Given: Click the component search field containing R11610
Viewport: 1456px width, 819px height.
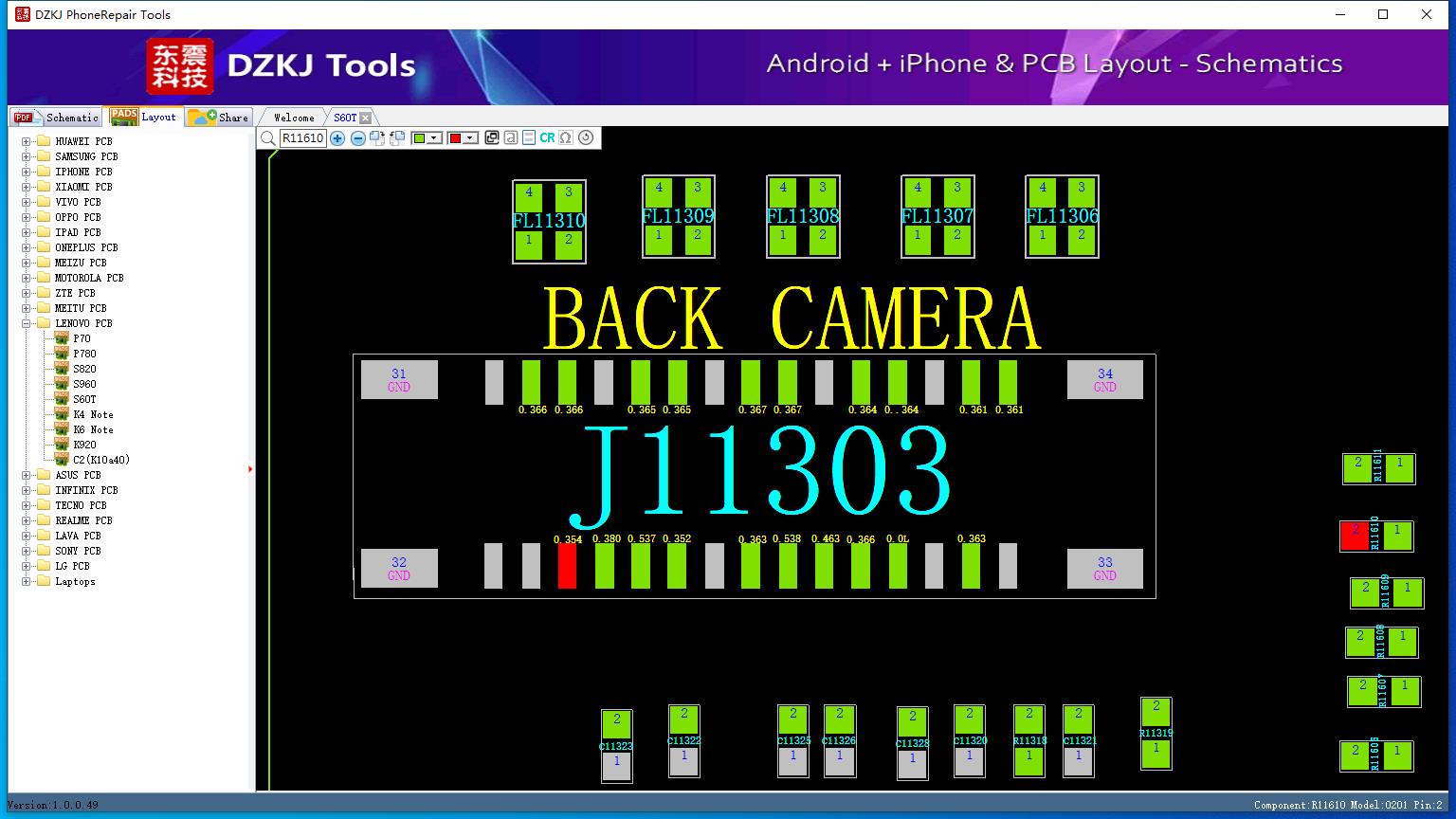Looking at the screenshot, I should 302,138.
